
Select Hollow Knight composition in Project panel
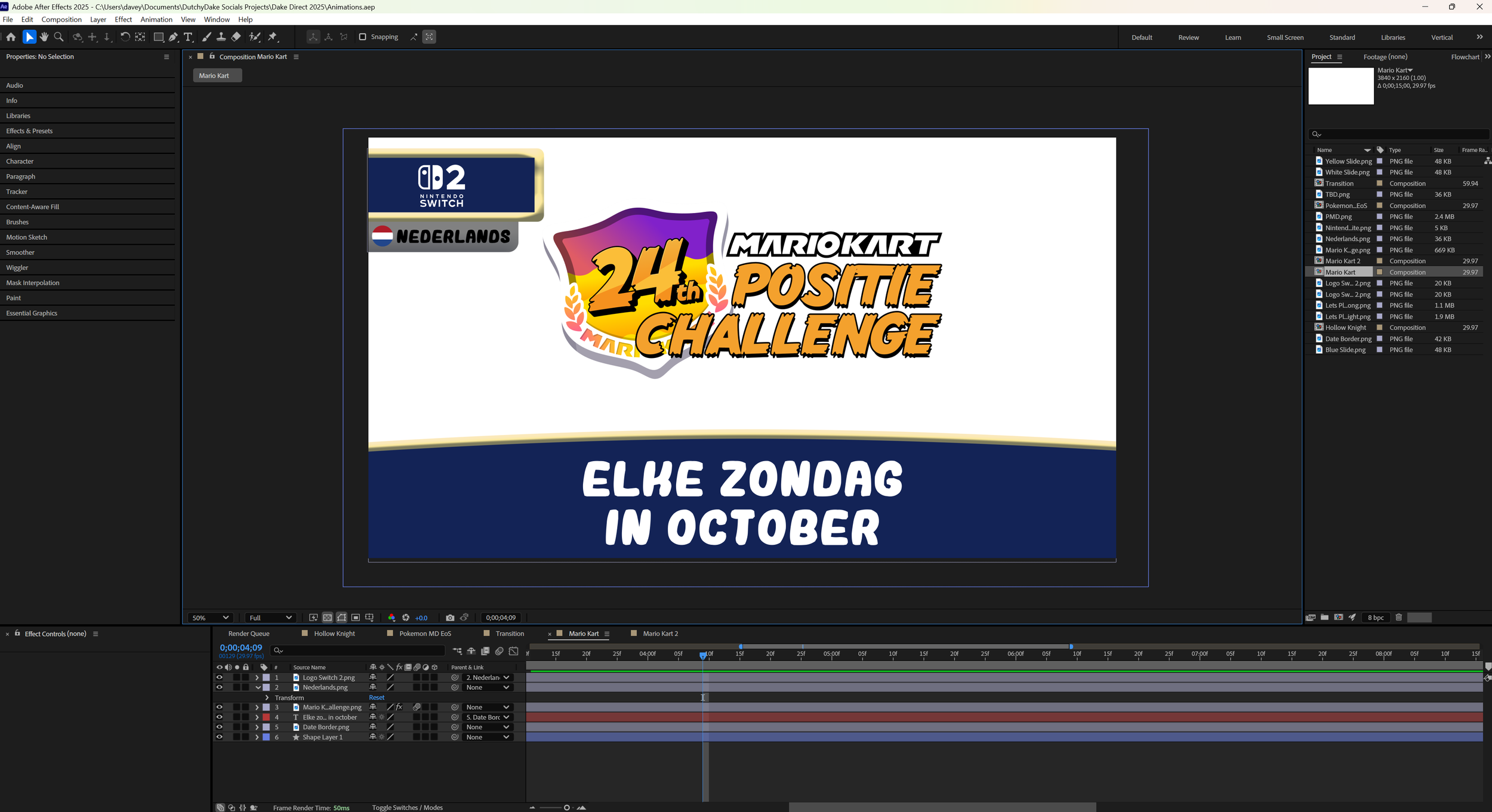point(1345,328)
